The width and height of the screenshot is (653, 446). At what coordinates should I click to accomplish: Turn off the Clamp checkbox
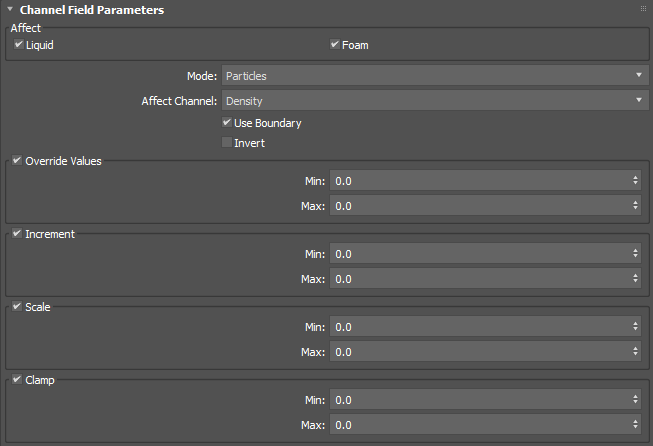click(x=17, y=380)
